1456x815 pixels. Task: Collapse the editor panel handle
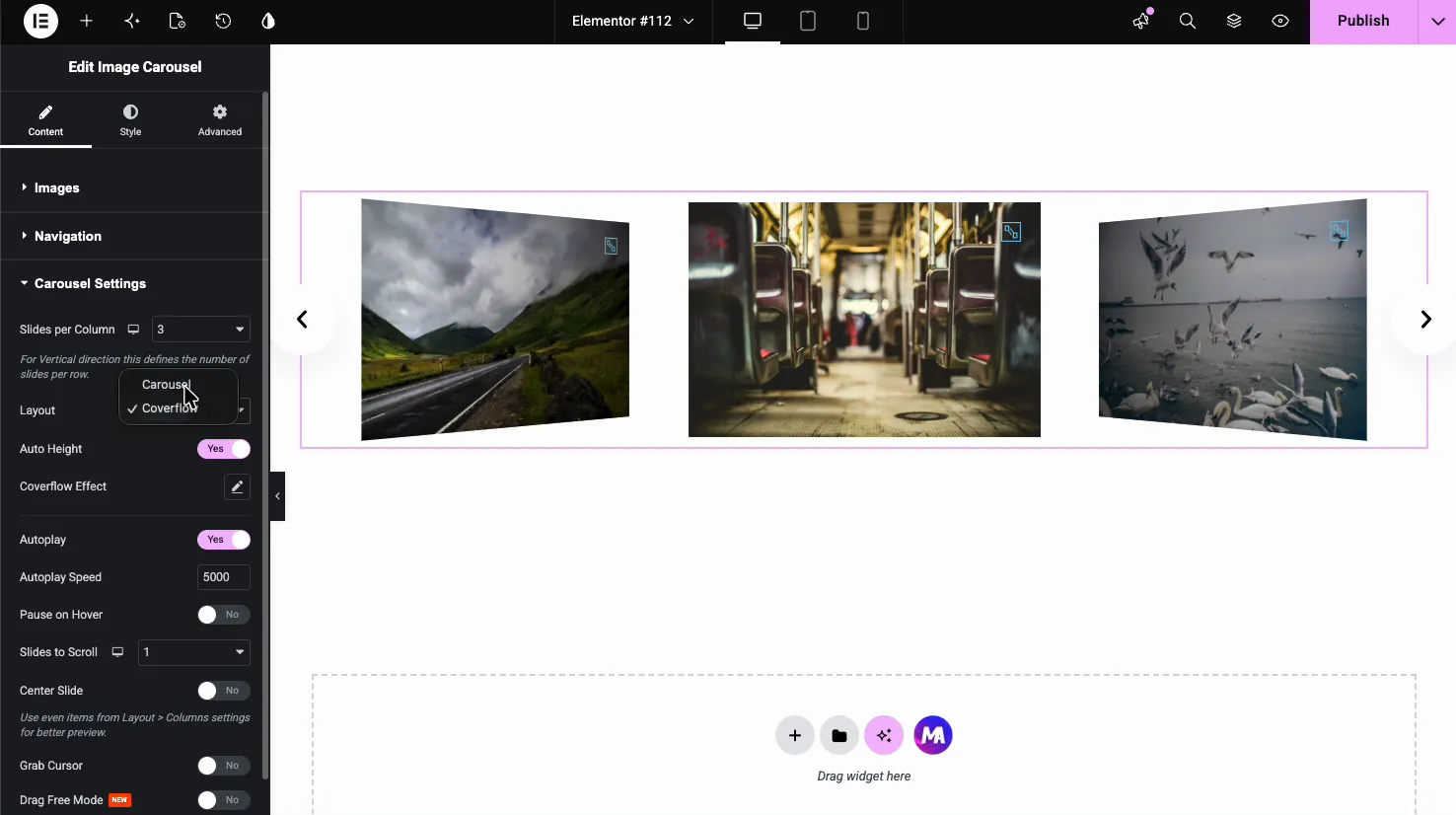[277, 496]
